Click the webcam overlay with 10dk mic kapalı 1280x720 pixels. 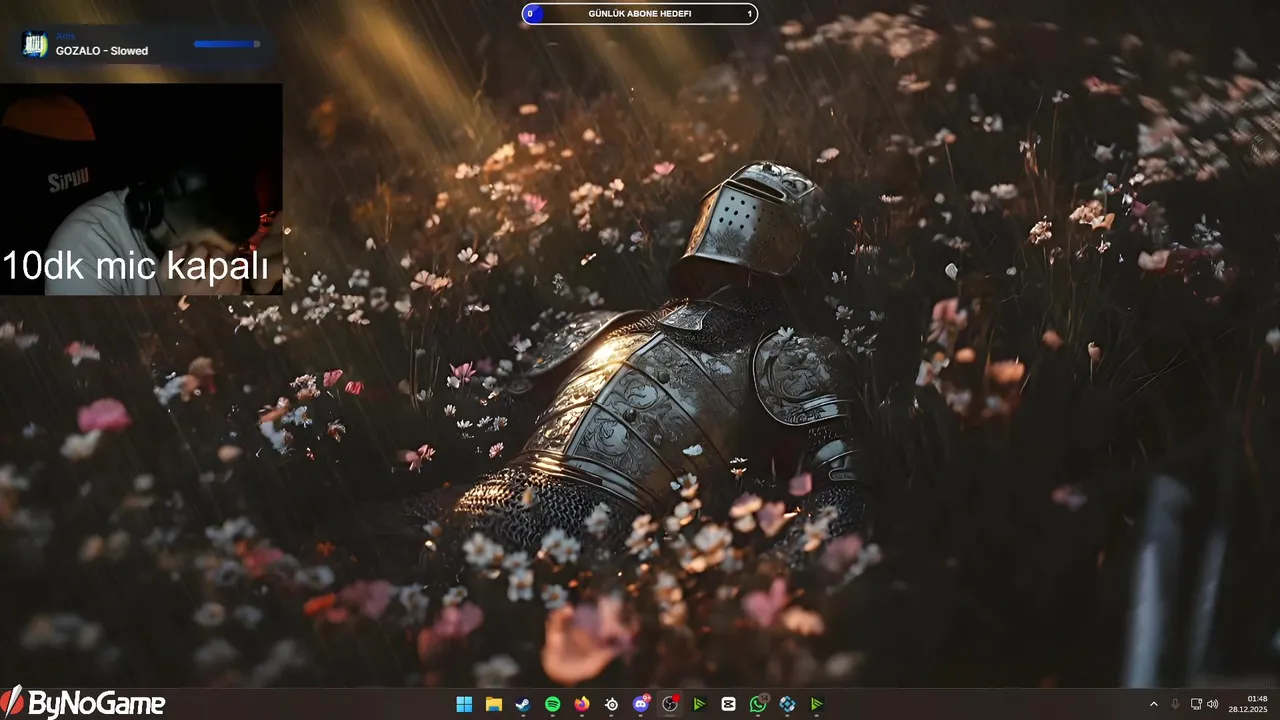tap(141, 189)
